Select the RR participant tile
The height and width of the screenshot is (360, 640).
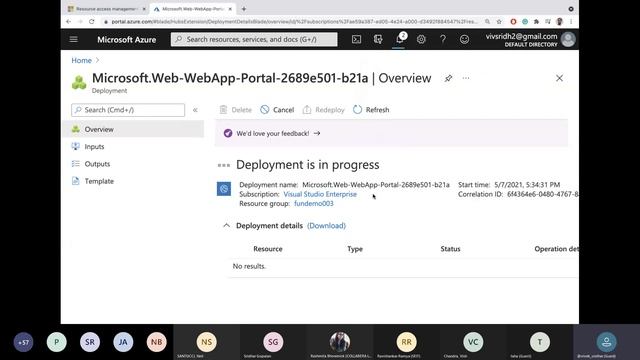click(406, 342)
